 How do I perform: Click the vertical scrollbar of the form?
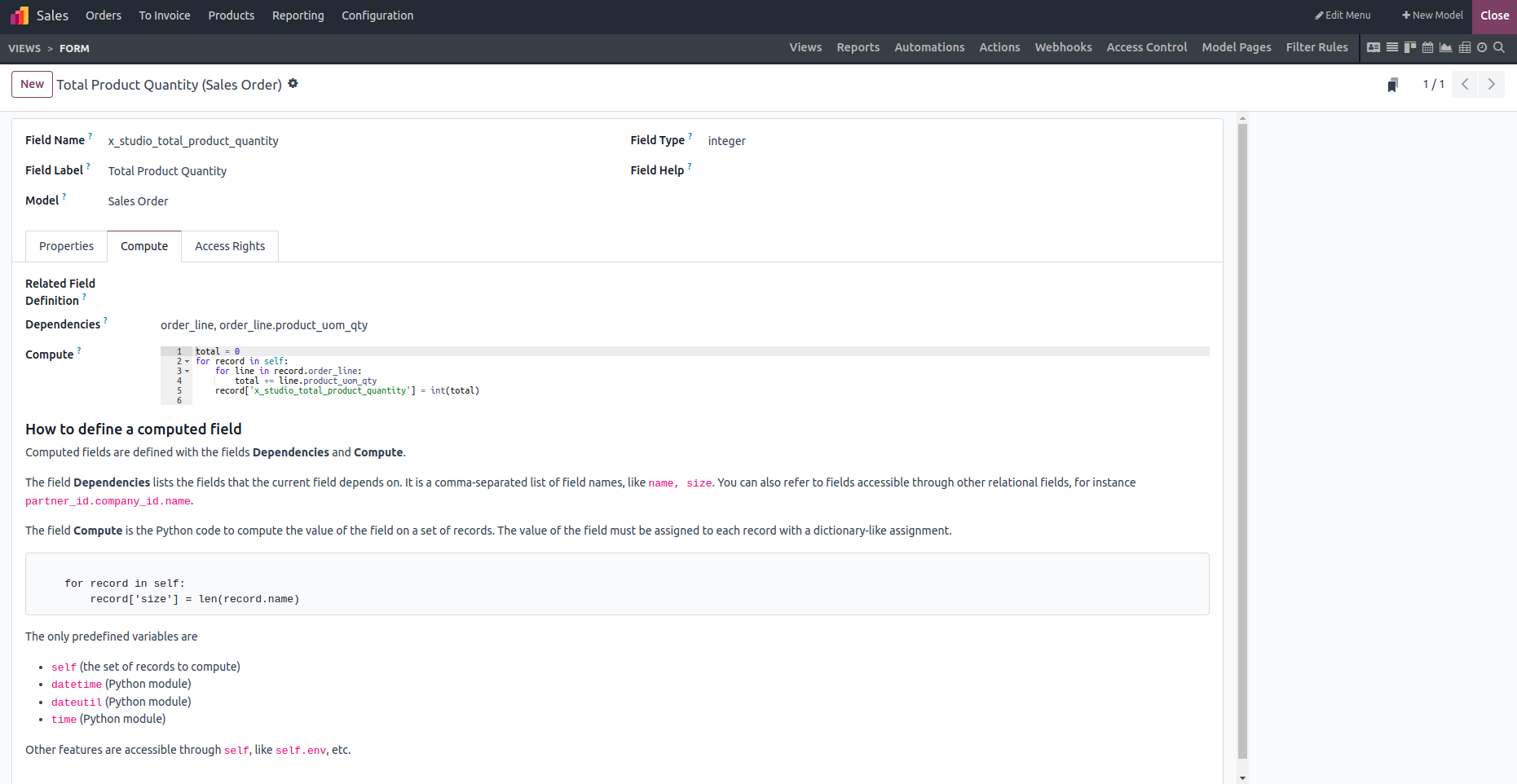point(1242,440)
